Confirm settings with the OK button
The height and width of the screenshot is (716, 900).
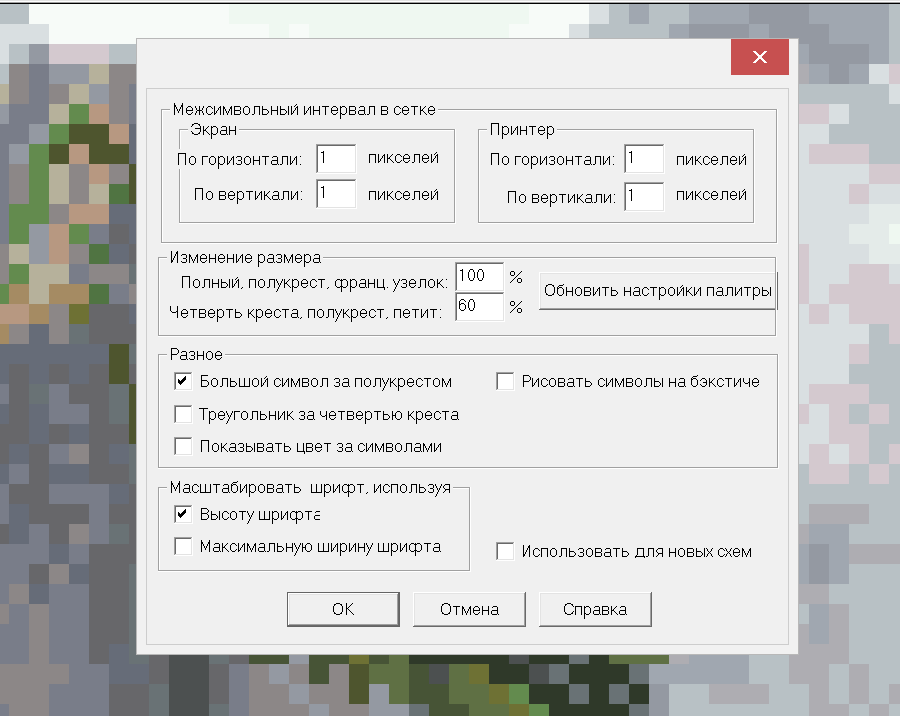pyautogui.click(x=343, y=609)
